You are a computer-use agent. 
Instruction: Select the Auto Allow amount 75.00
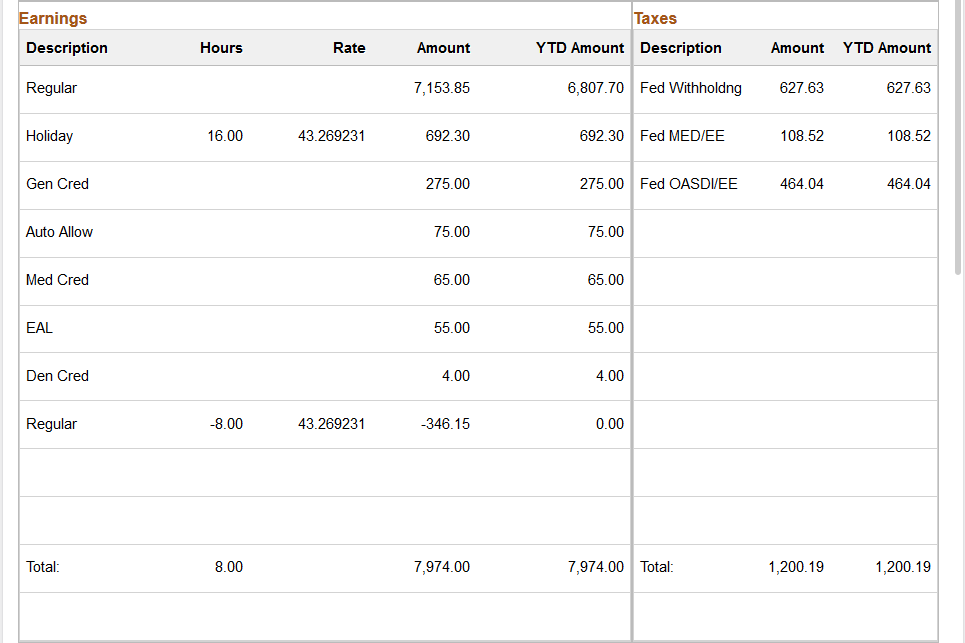(452, 232)
